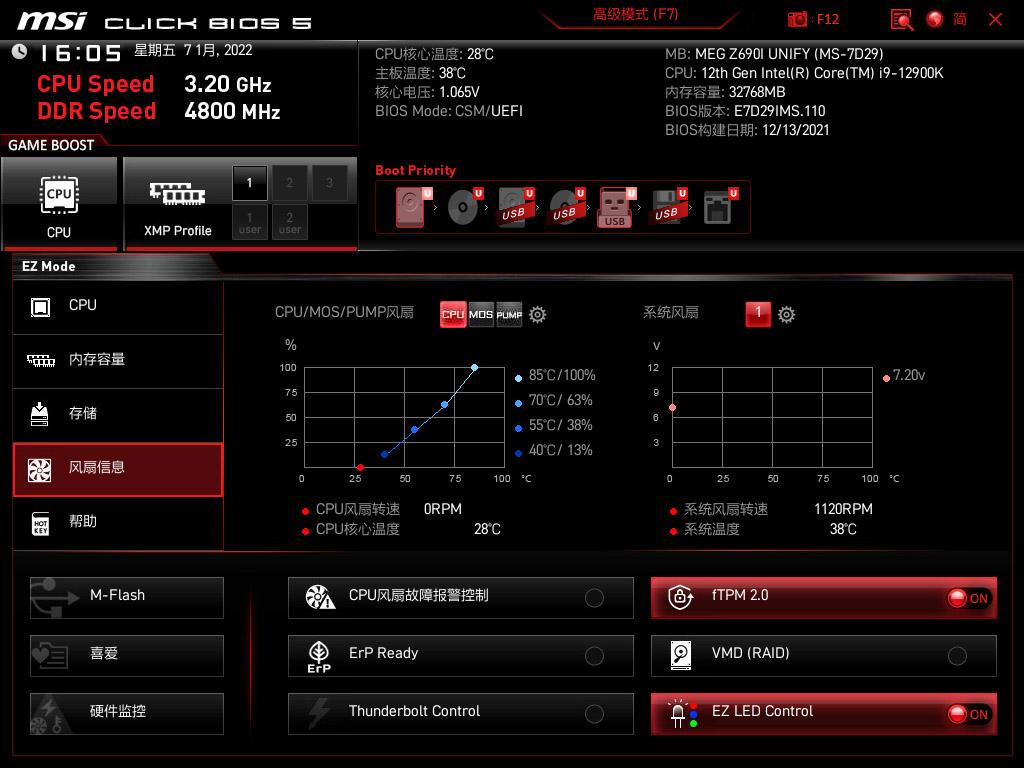The height and width of the screenshot is (768, 1024).
Task: Click the XMP Profile memory icon
Action: click(x=177, y=193)
